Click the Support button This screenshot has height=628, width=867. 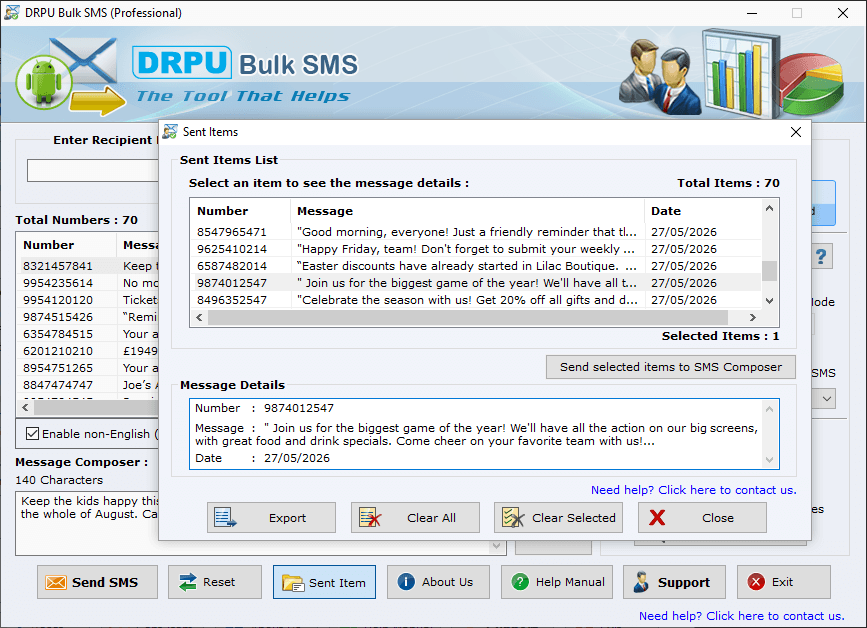coord(674,582)
